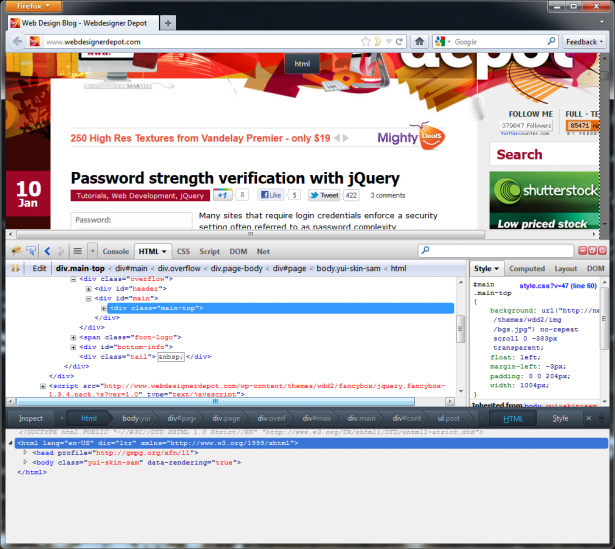Collapse the div class overflow node
The width and height of the screenshot is (615, 549).
73,279
